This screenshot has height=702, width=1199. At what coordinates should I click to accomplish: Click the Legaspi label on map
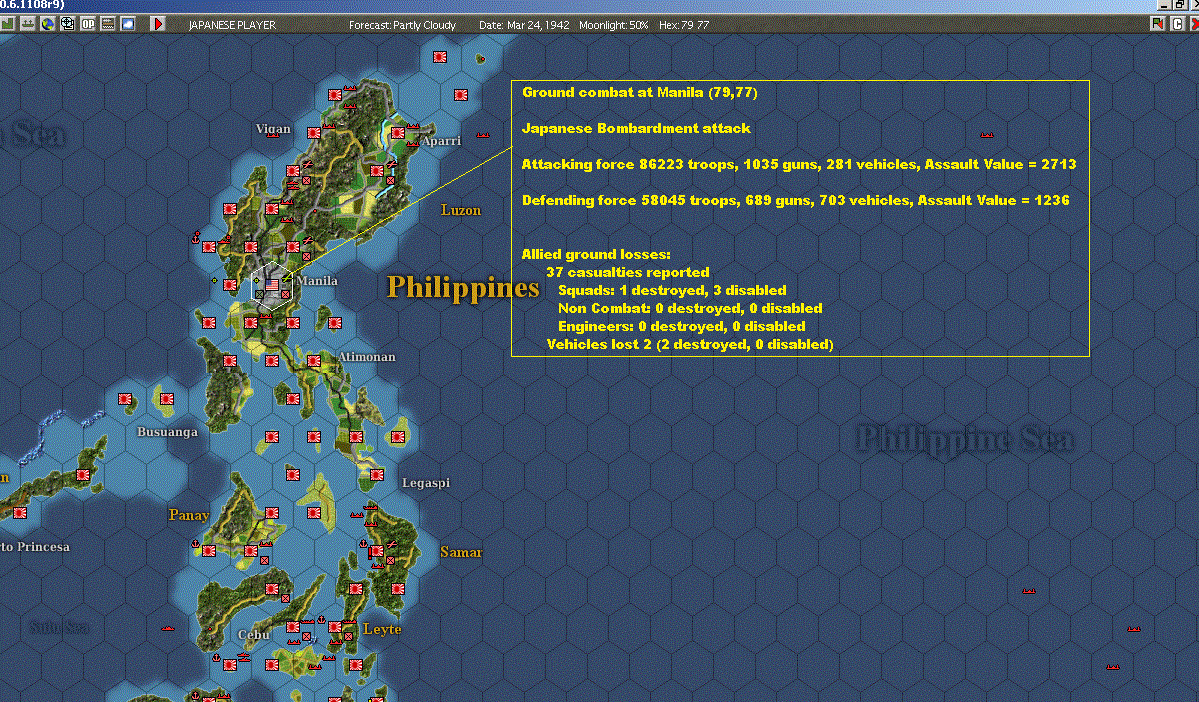pos(426,483)
